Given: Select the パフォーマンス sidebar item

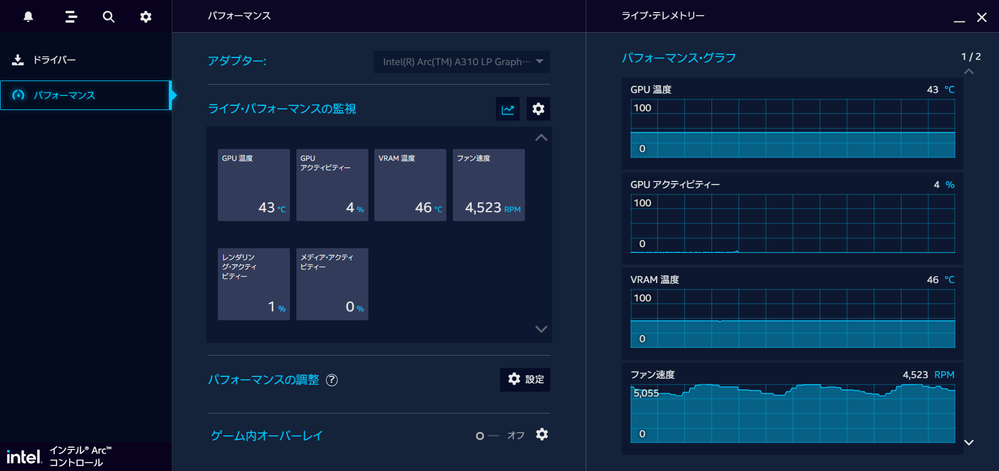Looking at the screenshot, I should tap(85, 95).
